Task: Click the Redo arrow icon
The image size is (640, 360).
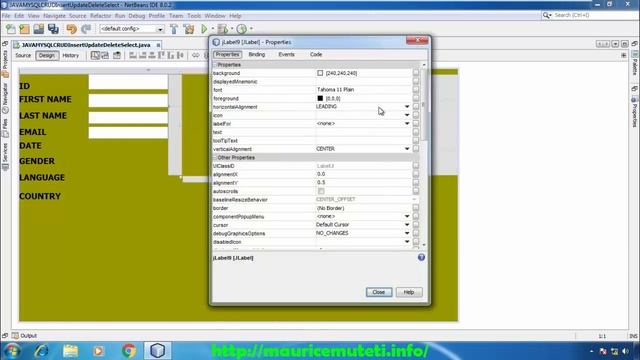Action: click(86, 29)
